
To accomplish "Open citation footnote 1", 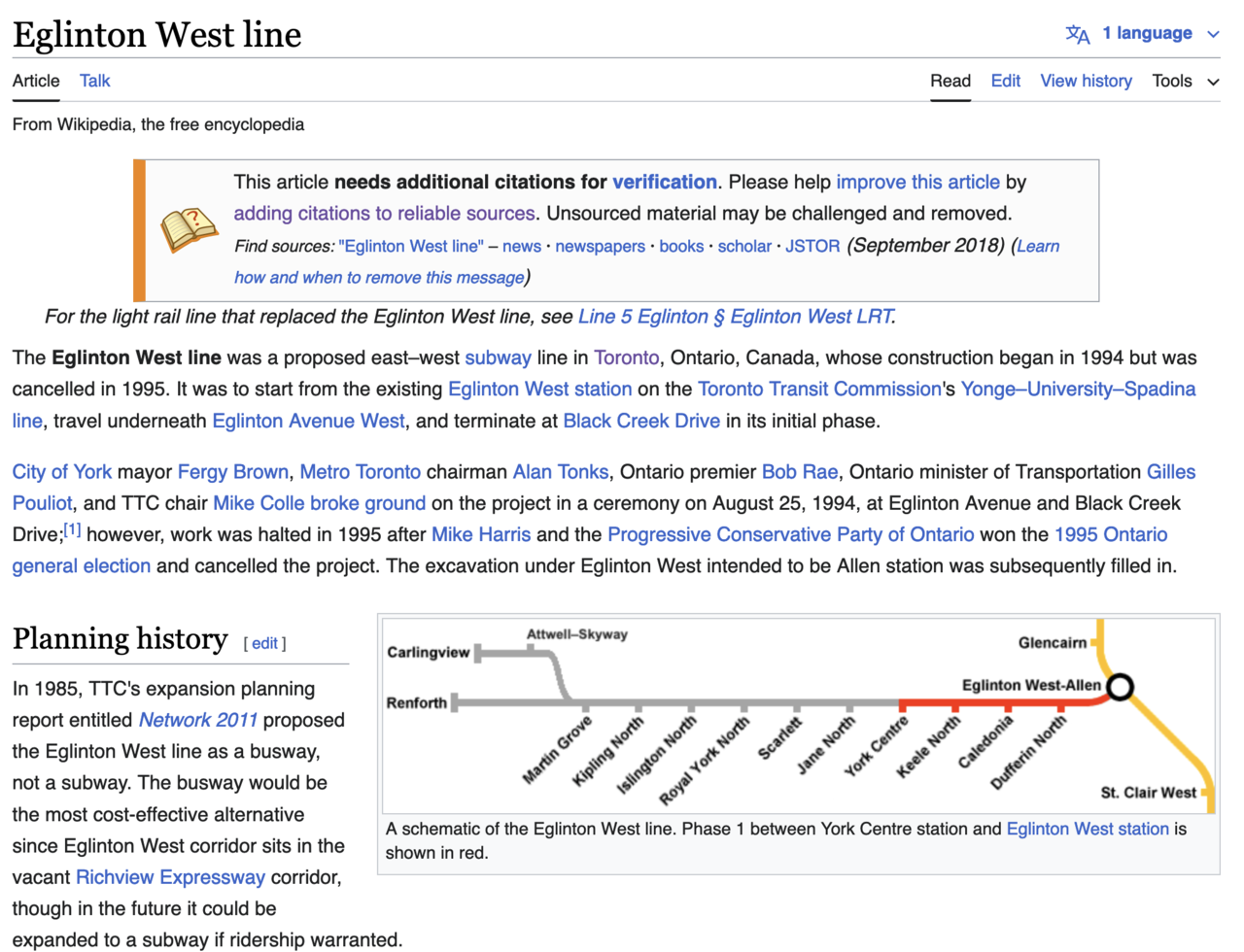I will pyautogui.click(x=73, y=529).
